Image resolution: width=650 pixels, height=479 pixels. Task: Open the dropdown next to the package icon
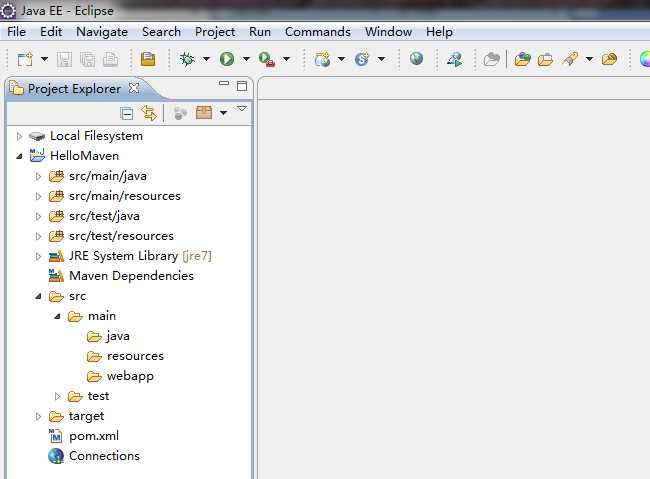pyautogui.click(x=223, y=113)
